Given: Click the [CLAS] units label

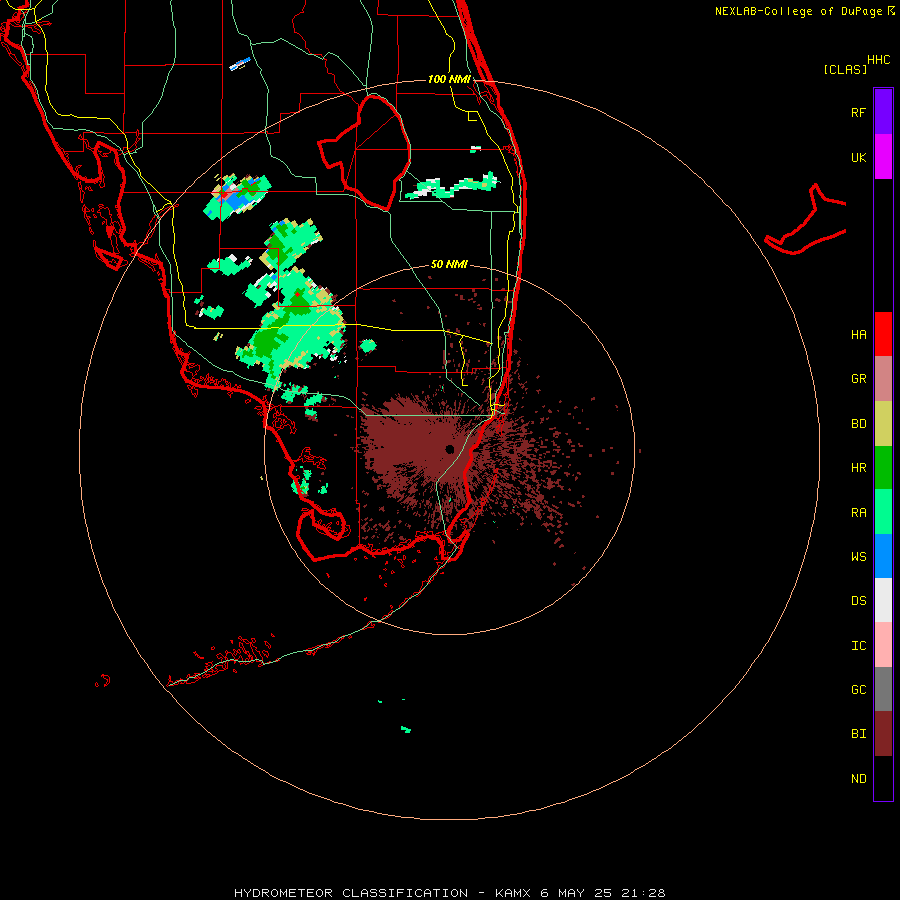Looking at the screenshot, I should (x=845, y=69).
